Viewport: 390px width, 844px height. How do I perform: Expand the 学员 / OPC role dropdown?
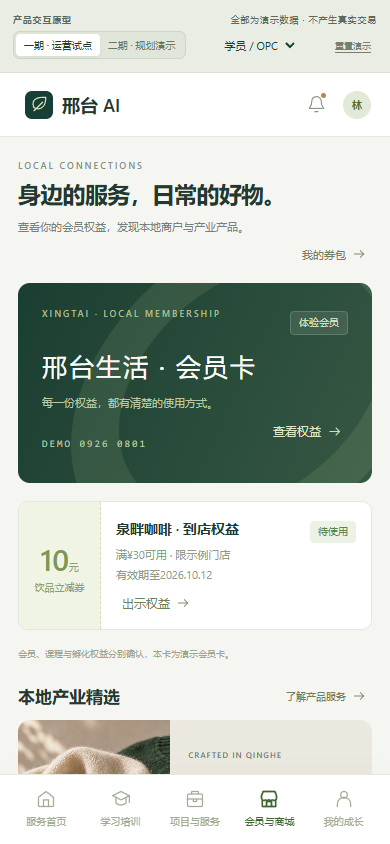[259, 46]
